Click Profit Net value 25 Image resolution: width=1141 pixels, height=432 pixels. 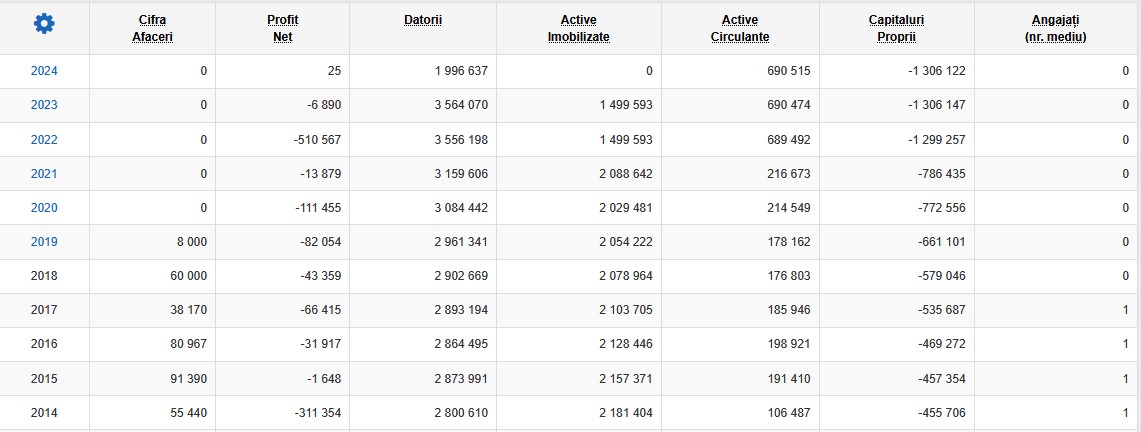click(x=334, y=71)
